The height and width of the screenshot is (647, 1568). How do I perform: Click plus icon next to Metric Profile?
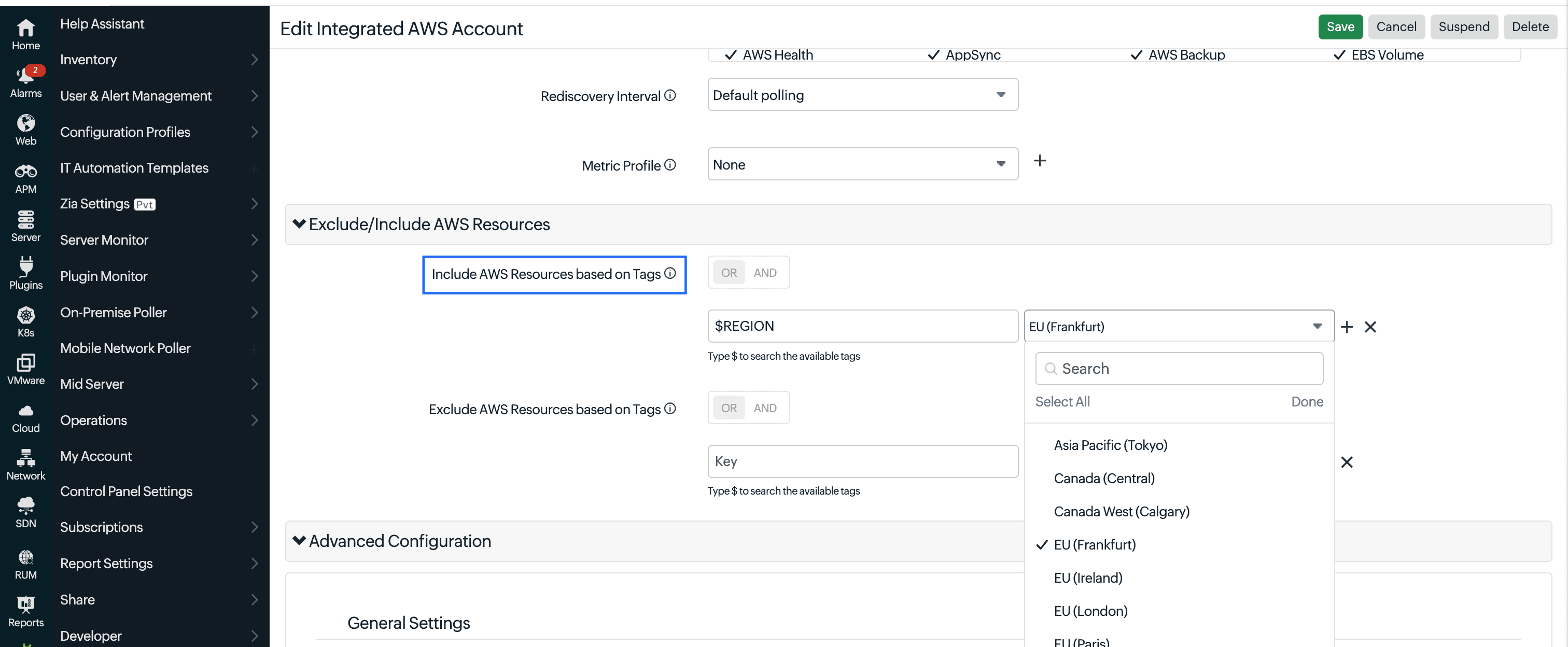pyautogui.click(x=1040, y=161)
